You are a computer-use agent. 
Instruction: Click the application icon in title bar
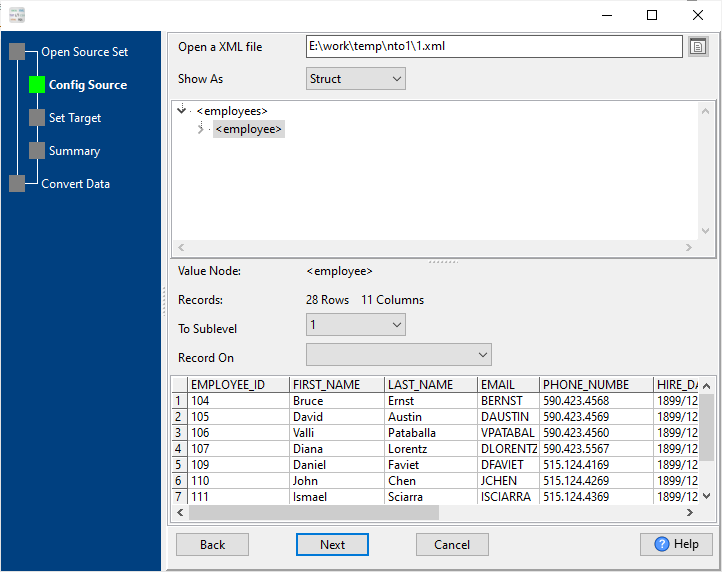pyautogui.click(x=17, y=15)
